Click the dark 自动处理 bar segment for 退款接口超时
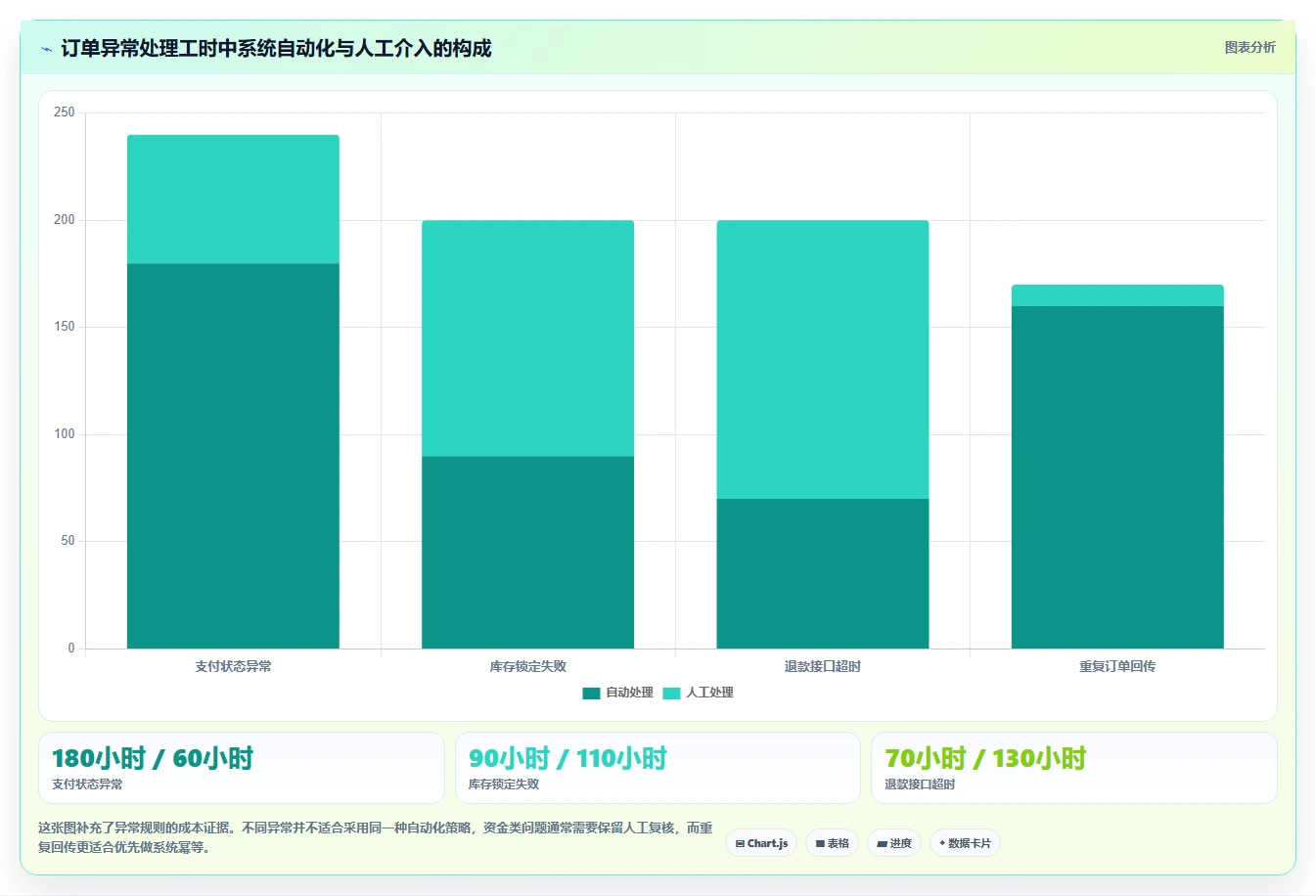 (822, 574)
